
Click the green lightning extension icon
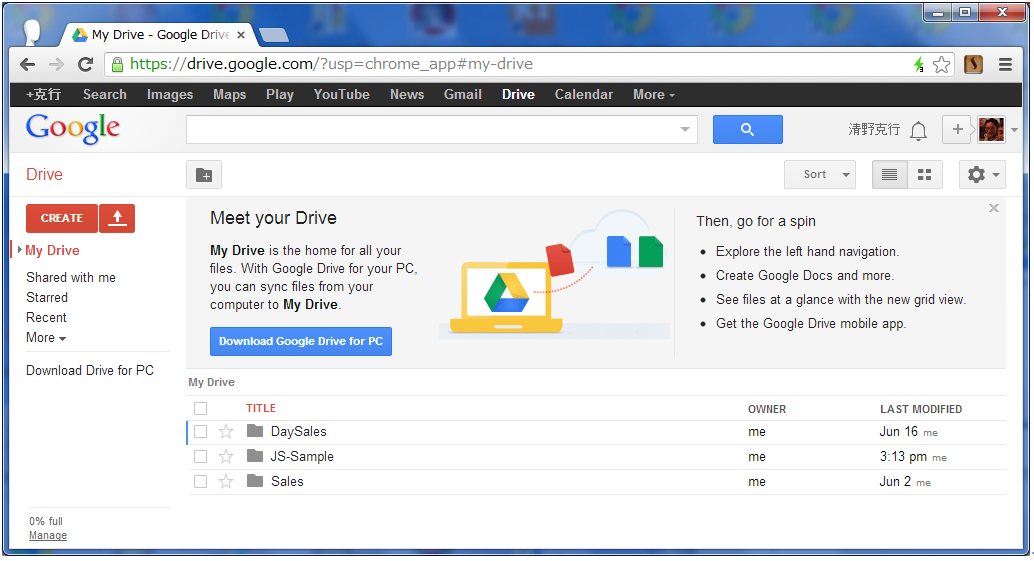click(x=919, y=65)
